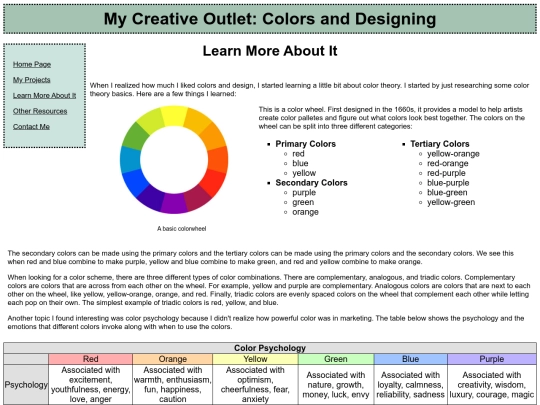Click the Yellow column header cell
Viewport: 540px width, 405px height.
pos(255,359)
